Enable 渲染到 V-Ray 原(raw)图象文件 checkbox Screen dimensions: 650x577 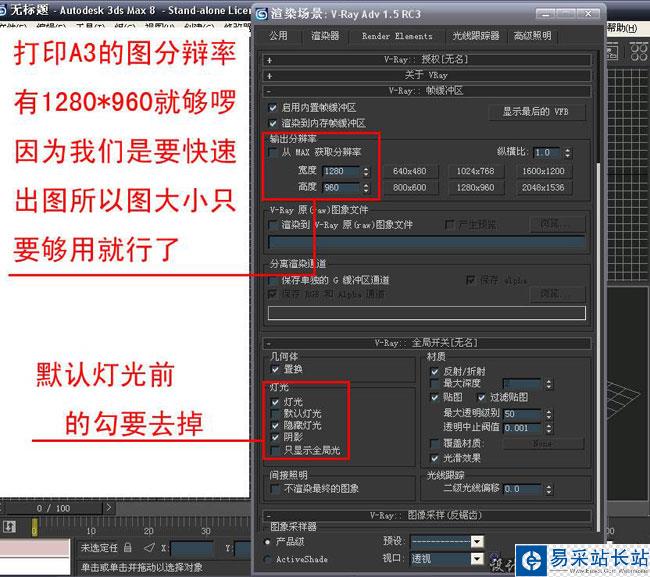[273, 225]
